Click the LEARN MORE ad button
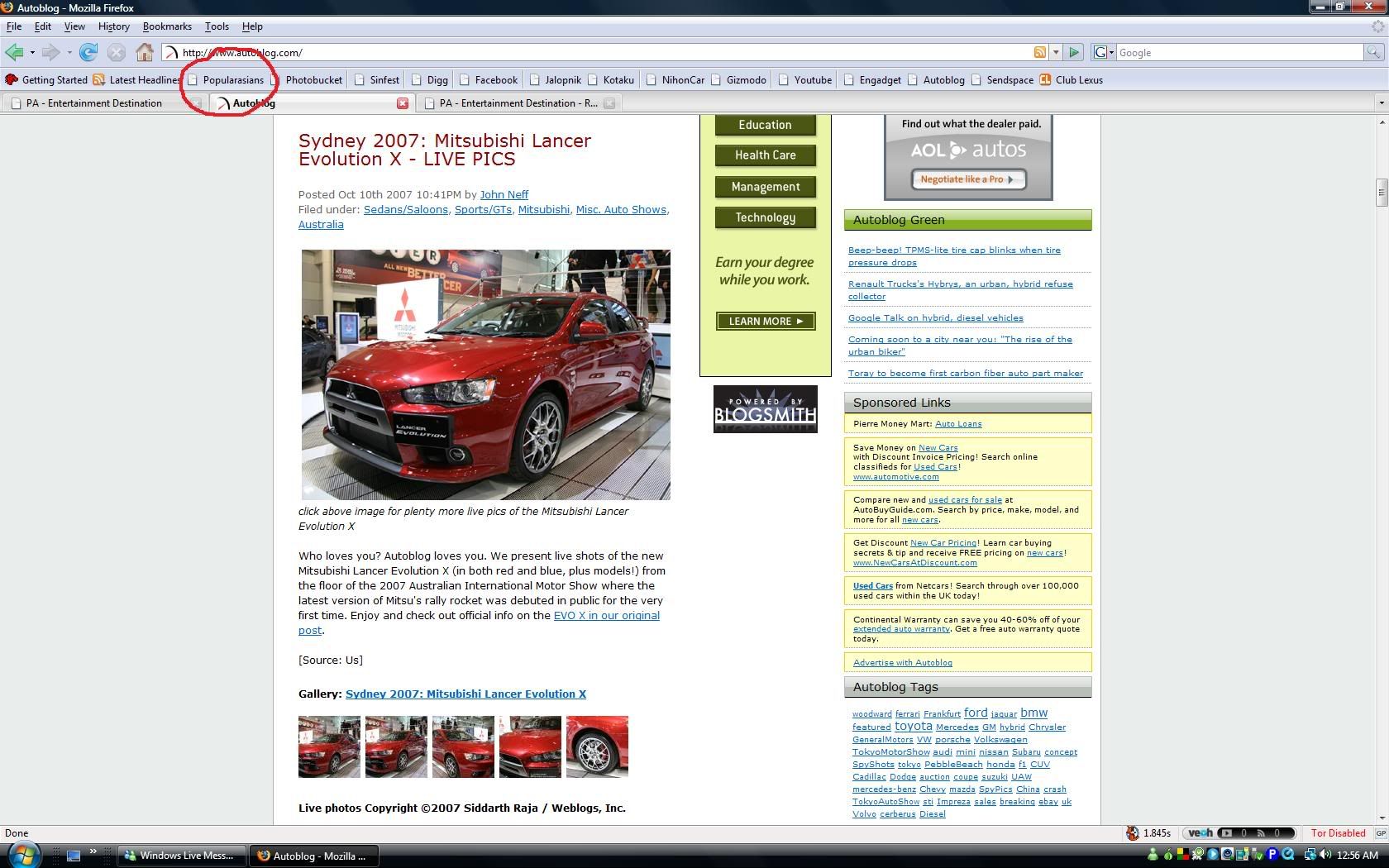This screenshot has height=868, width=1389. [766, 321]
